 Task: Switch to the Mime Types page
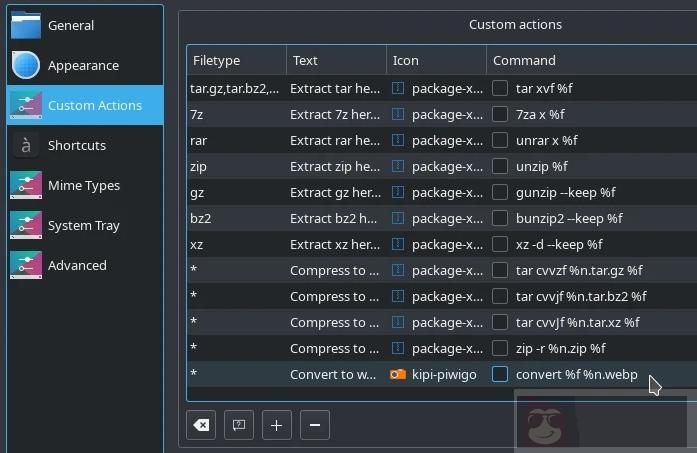pos(85,185)
